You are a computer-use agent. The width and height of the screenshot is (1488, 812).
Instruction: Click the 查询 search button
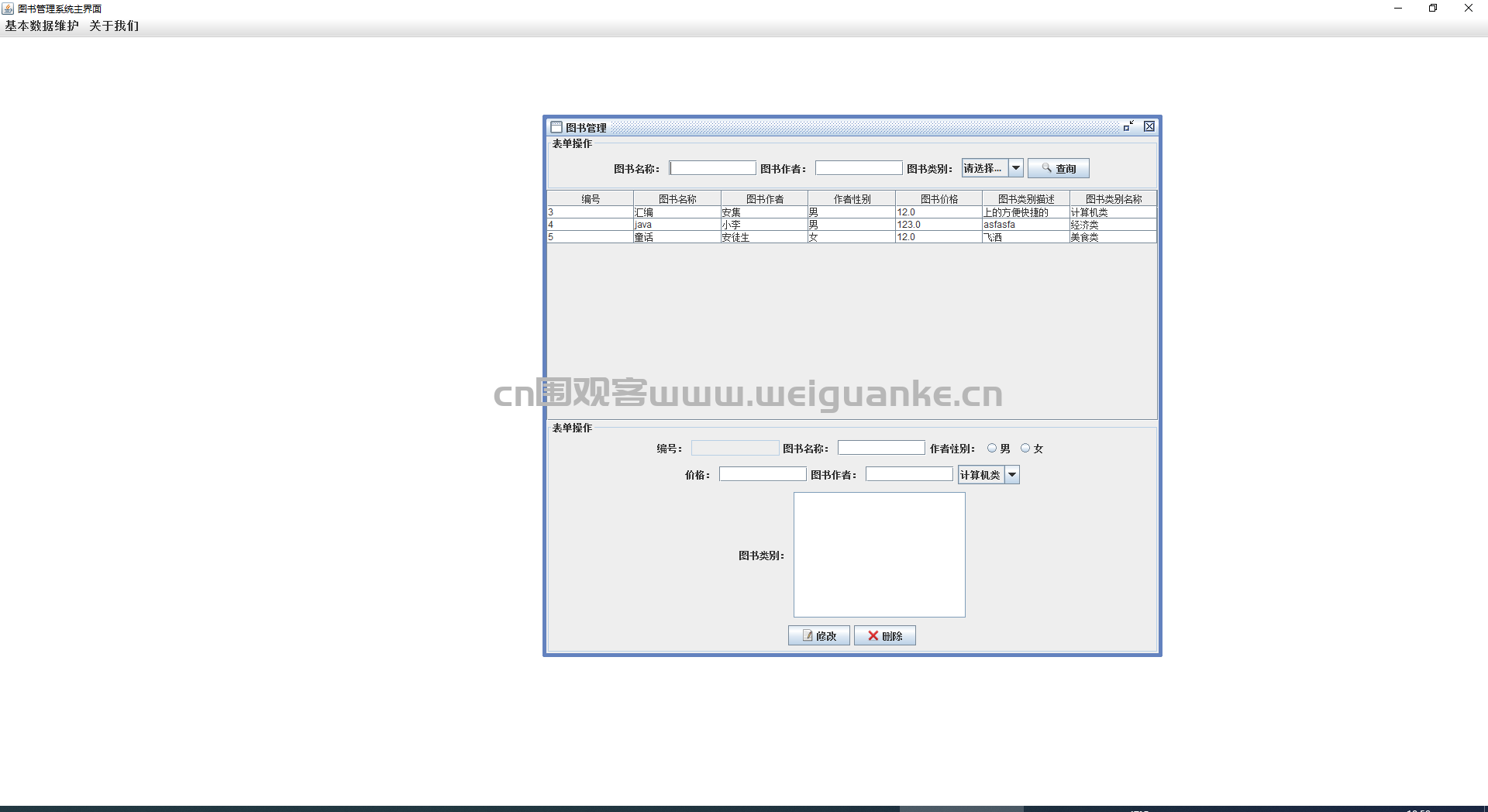click(1058, 168)
